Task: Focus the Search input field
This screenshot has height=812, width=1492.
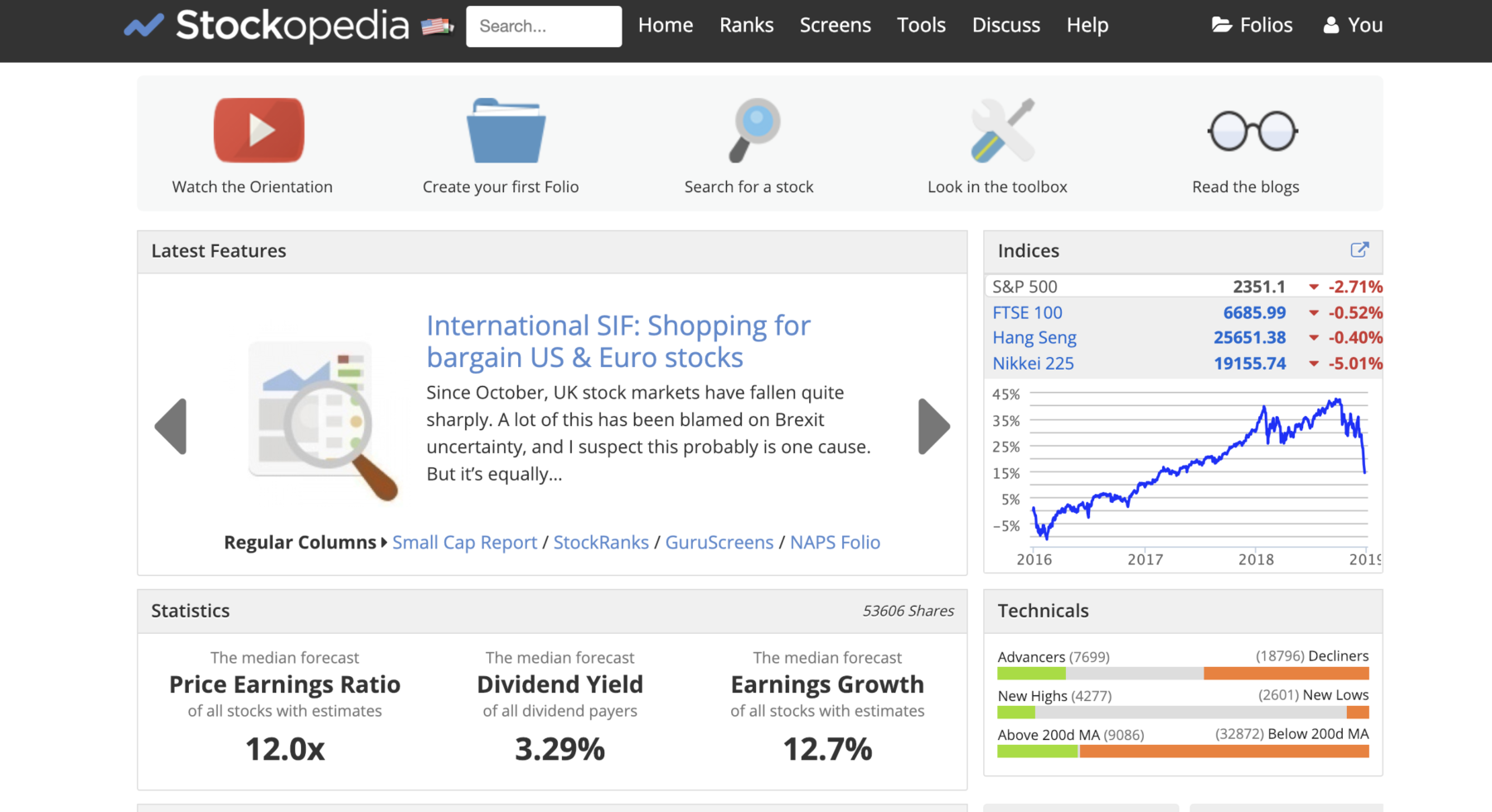Action: pyautogui.click(x=544, y=27)
